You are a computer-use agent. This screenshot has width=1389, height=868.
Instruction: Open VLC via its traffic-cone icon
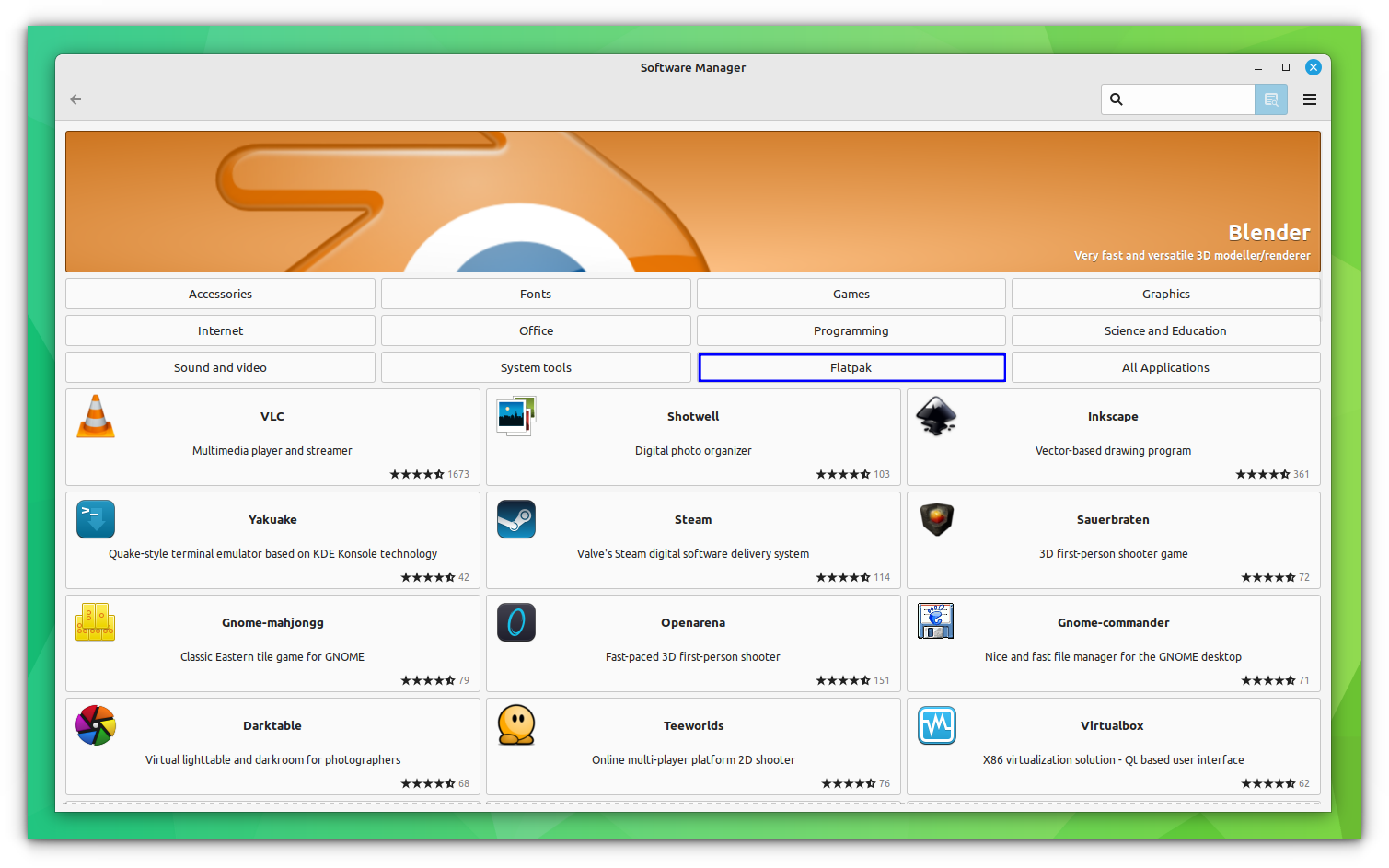tap(96, 416)
